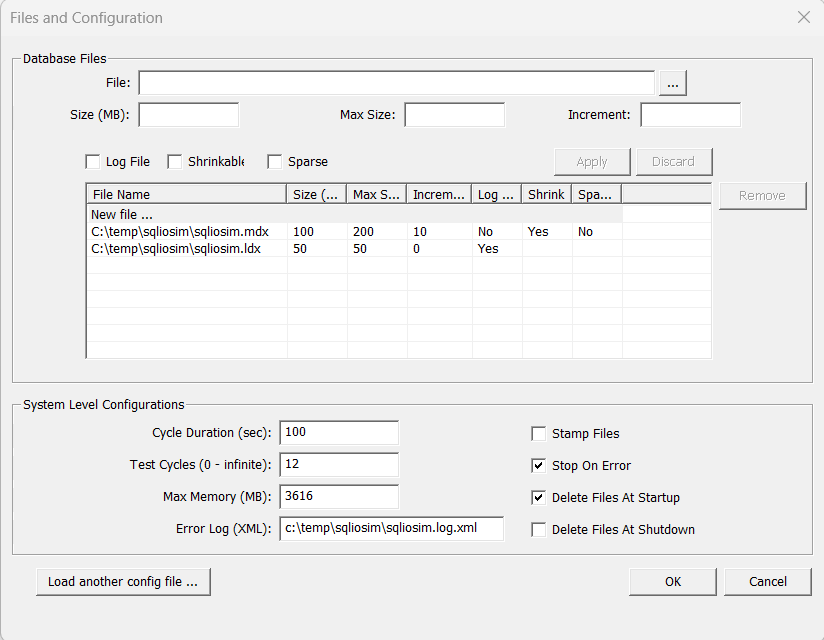
Task: Disable Delete Files At Startup
Action: (539, 498)
